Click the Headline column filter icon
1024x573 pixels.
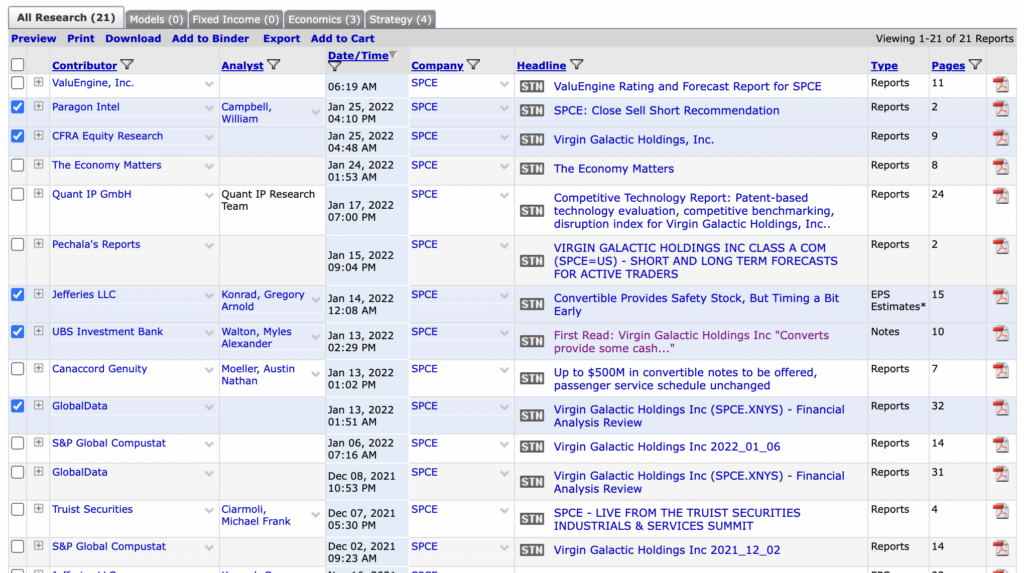(577, 65)
